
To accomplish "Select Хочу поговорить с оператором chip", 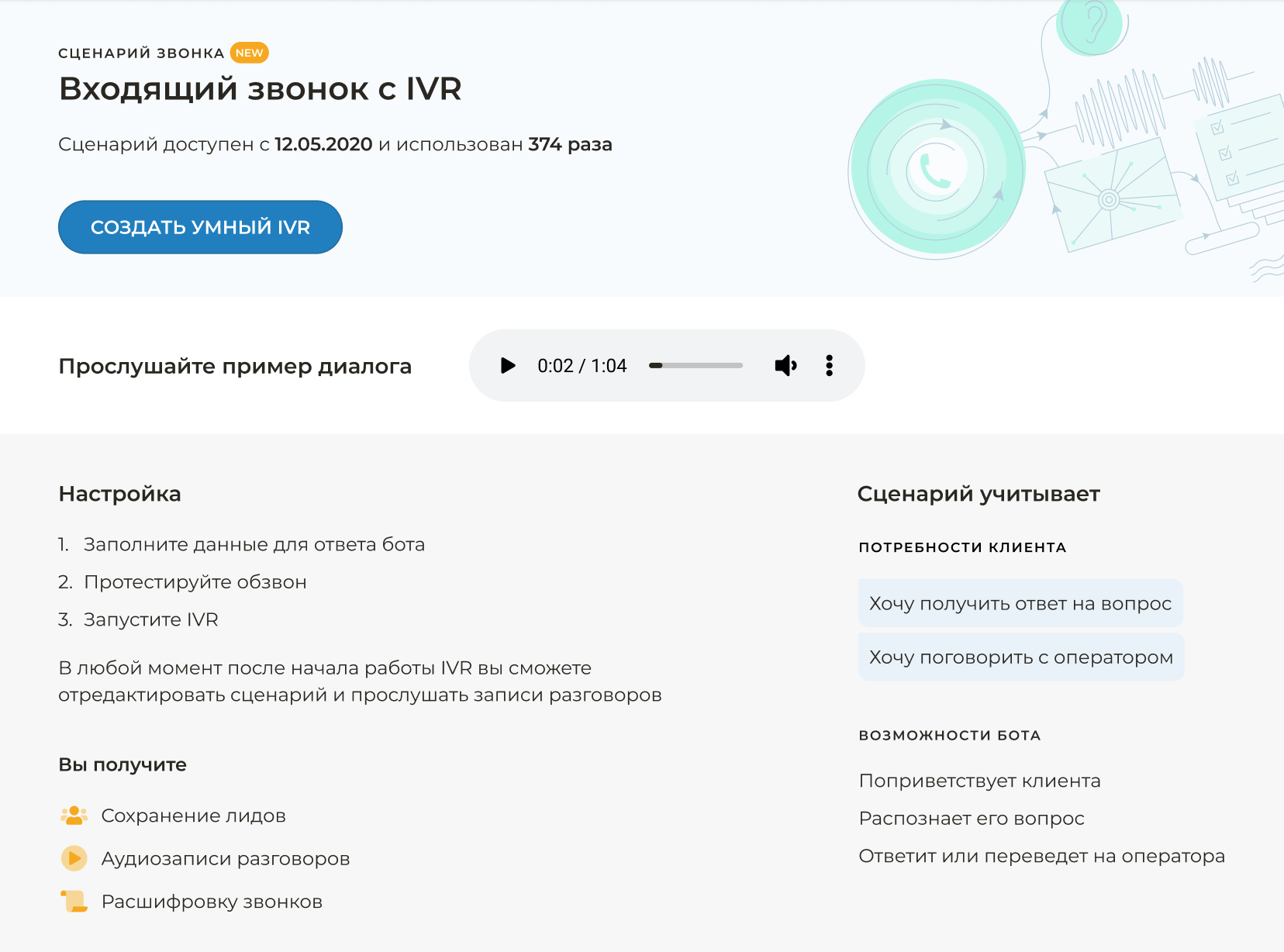I will (1020, 657).
